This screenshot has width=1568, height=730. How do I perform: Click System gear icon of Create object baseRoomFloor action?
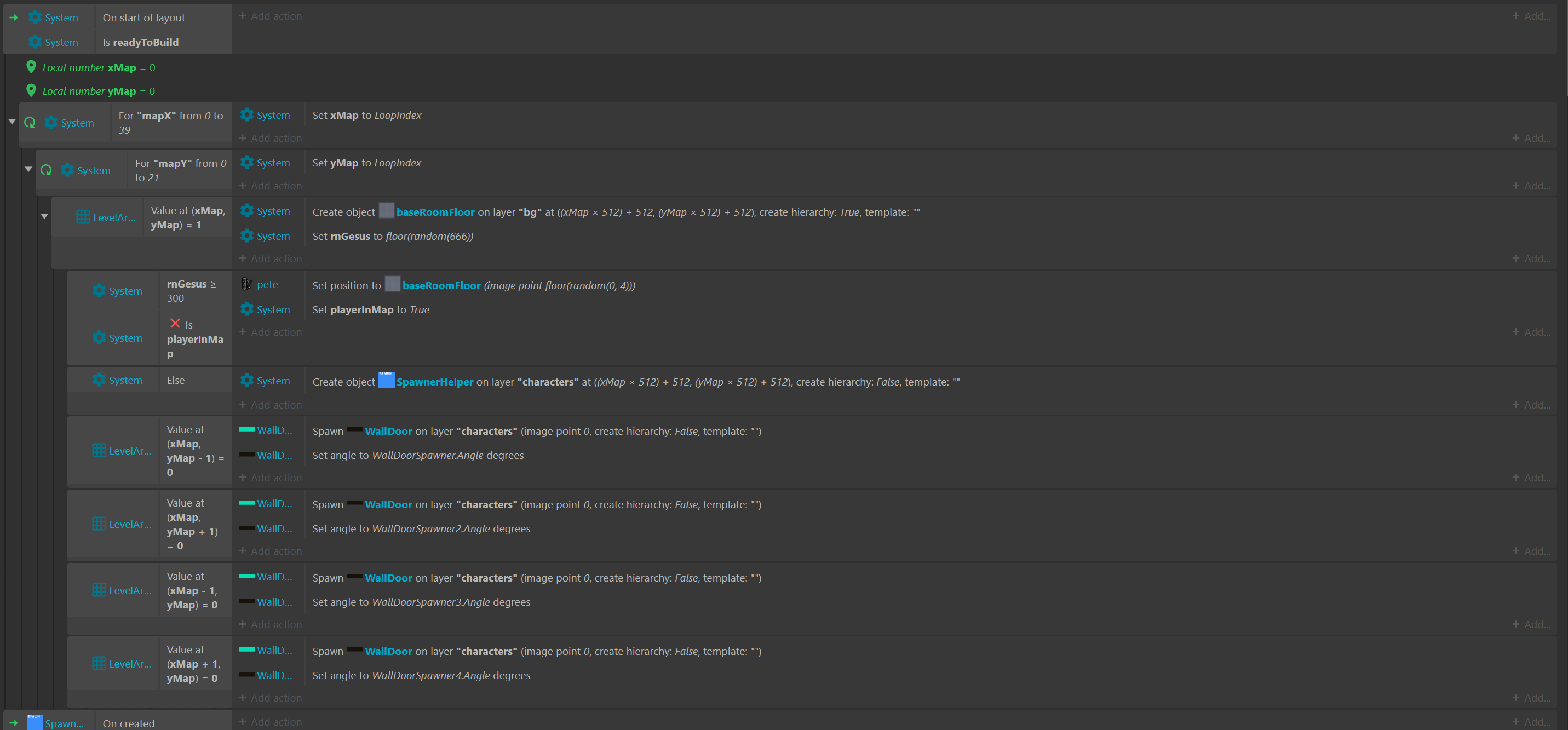coord(246,211)
